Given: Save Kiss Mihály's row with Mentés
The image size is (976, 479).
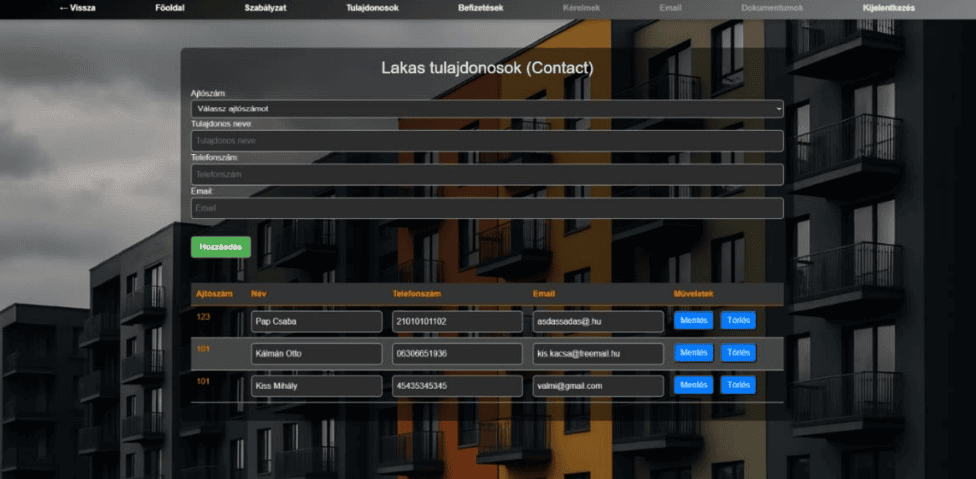Looking at the screenshot, I should (693, 385).
